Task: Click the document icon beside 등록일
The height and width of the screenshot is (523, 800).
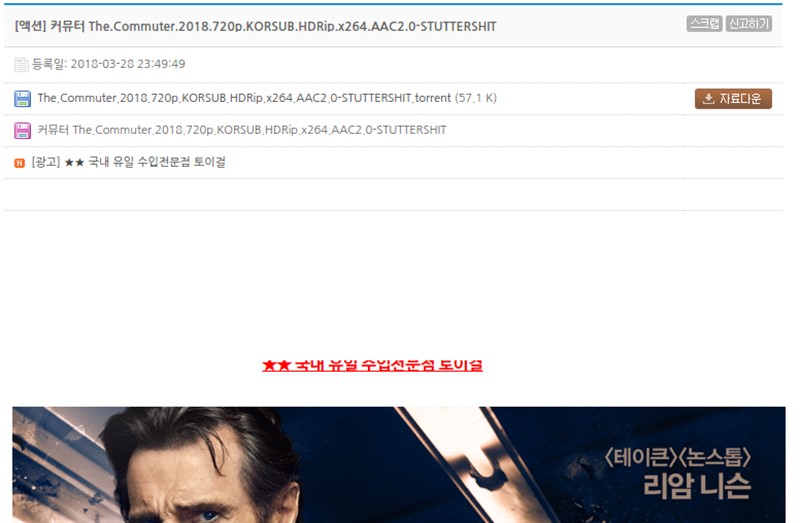Action: tap(21, 64)
